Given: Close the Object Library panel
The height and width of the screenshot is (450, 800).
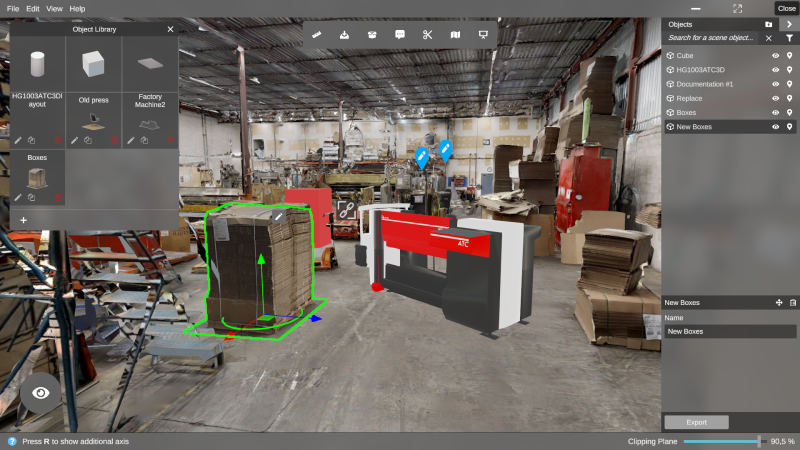Looking at the screenshot, I should [x=170, y=30].
